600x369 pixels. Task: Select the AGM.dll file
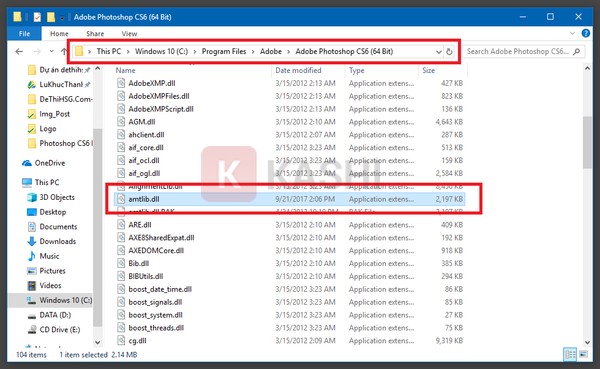142,122
